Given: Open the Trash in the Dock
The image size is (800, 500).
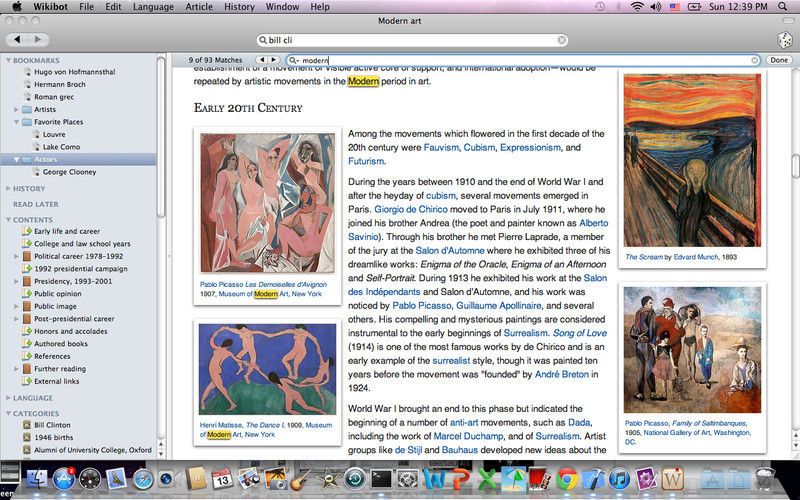Looking at the screenshot, I should (765, 480).
